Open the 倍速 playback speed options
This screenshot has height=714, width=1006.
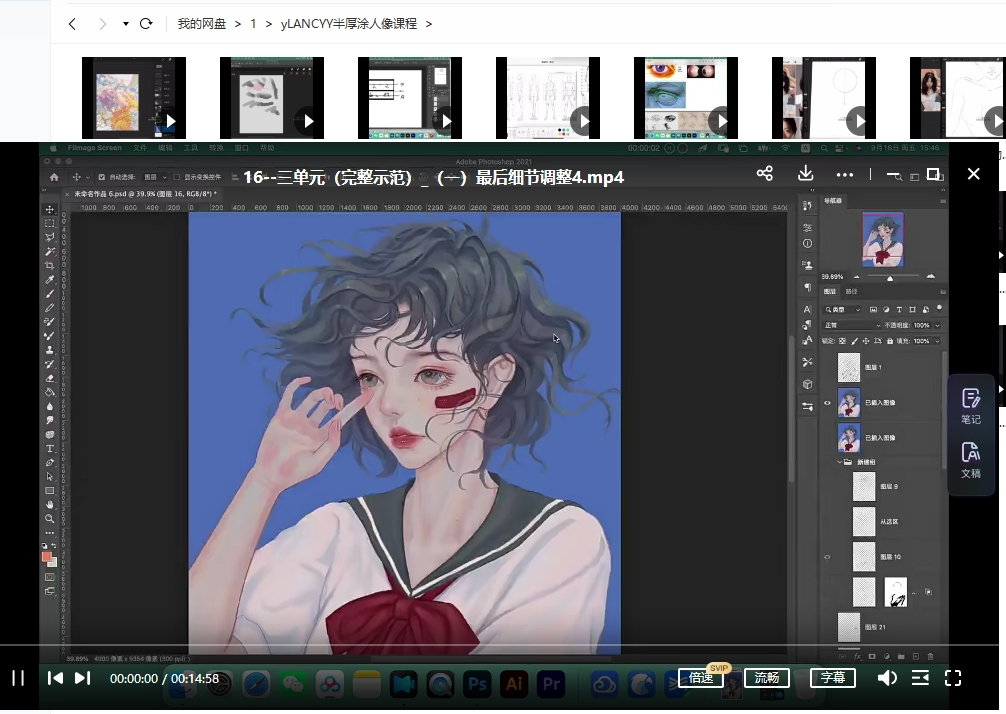click(701, 678)
